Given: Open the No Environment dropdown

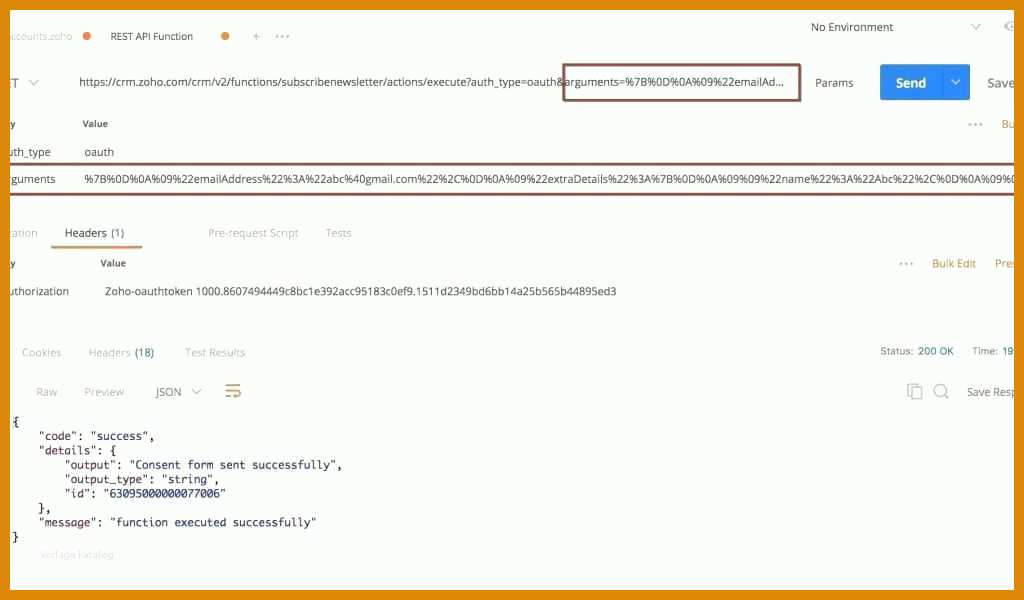Looking at the screenshot, I should click(895, 27).
